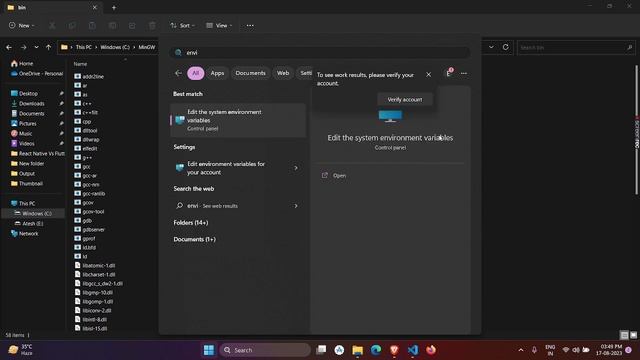
Task: Select the Documents filter tab in search panel
Action: pos(250,73)
